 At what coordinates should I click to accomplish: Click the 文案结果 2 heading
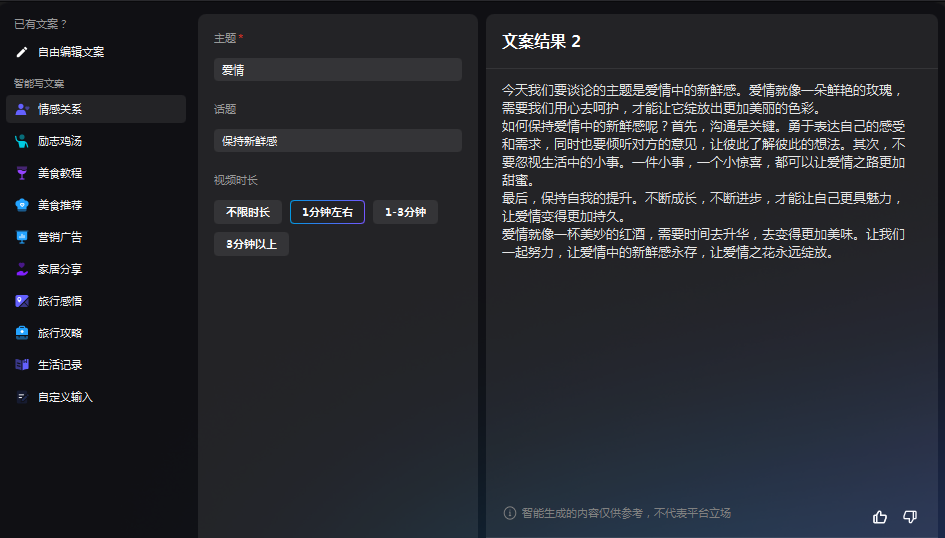tap(541, 41)
